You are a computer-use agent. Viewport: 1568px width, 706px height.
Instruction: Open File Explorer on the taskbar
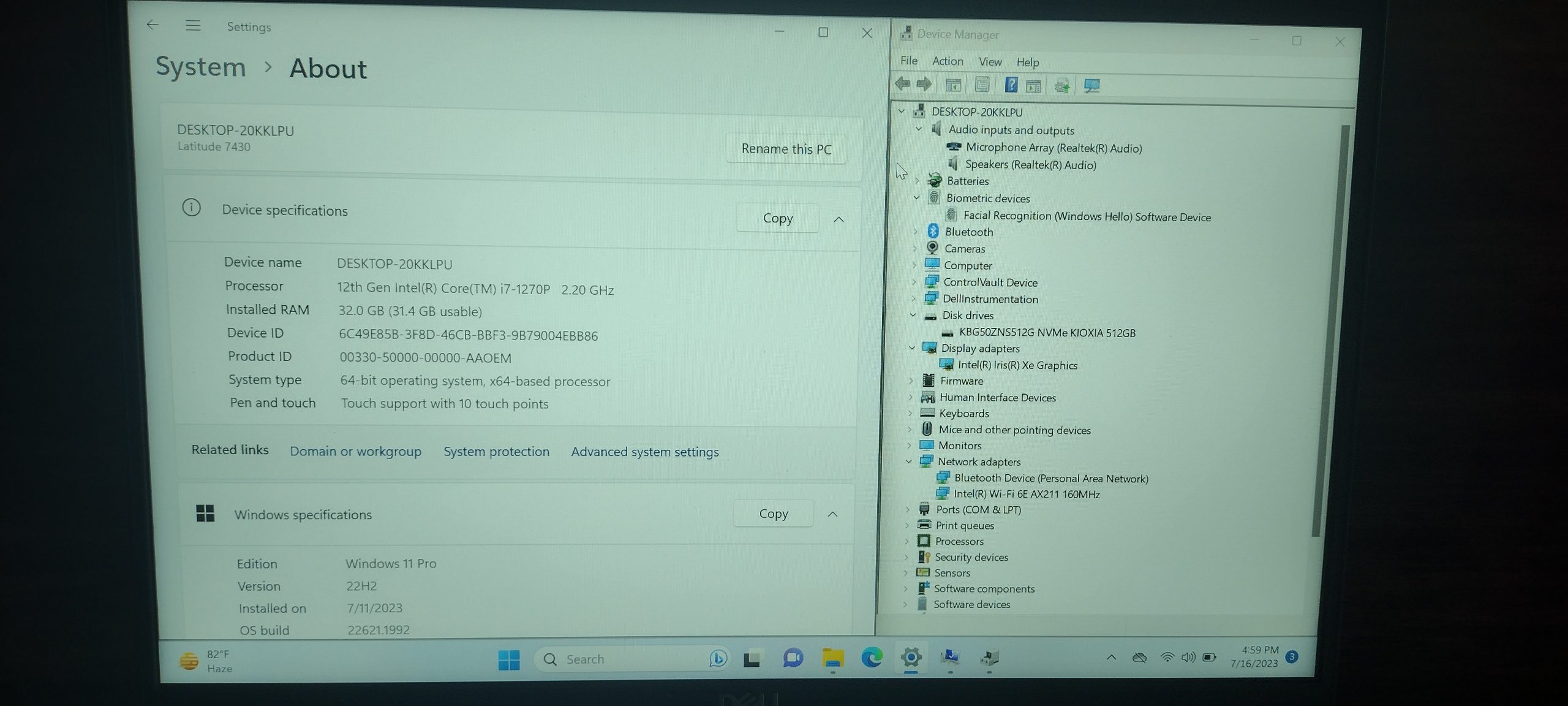pyautogui.click(x=833, y=658)
